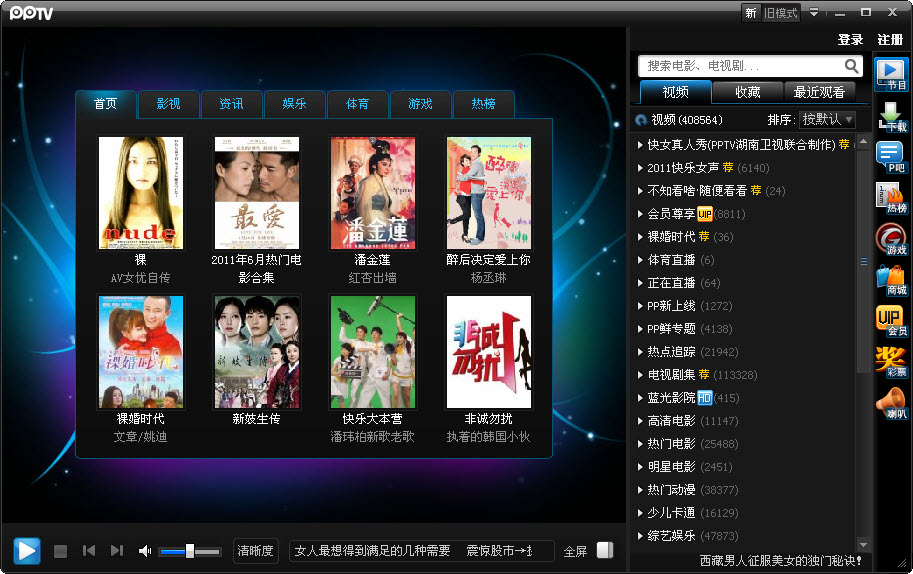Open the 节目 program list sidebar icon
This screenshot has width=913, height=574.
892,74
